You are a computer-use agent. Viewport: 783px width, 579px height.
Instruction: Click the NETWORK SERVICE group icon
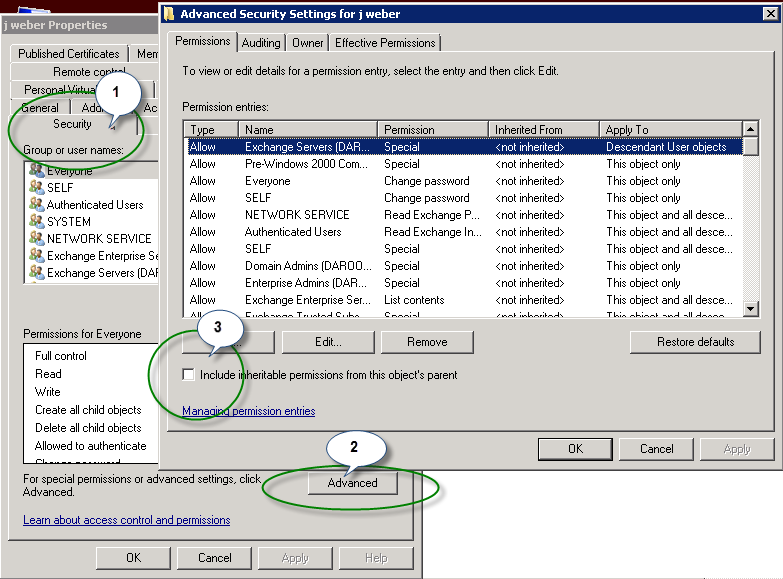pyautogui.click(x=36, y=238)
